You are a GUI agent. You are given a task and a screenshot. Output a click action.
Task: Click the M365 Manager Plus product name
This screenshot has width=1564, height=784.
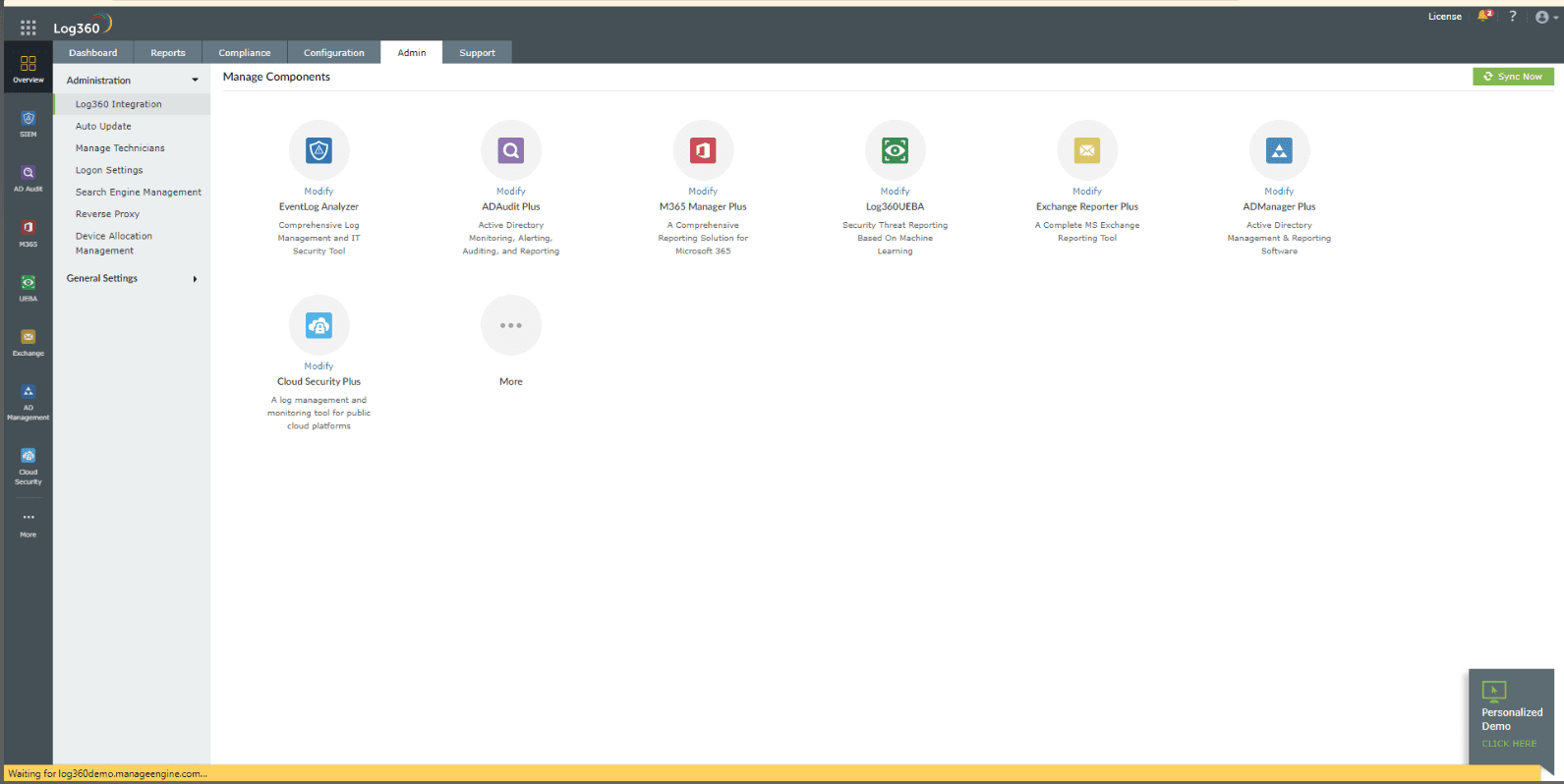pyautogui.click(x=703, y=207)
